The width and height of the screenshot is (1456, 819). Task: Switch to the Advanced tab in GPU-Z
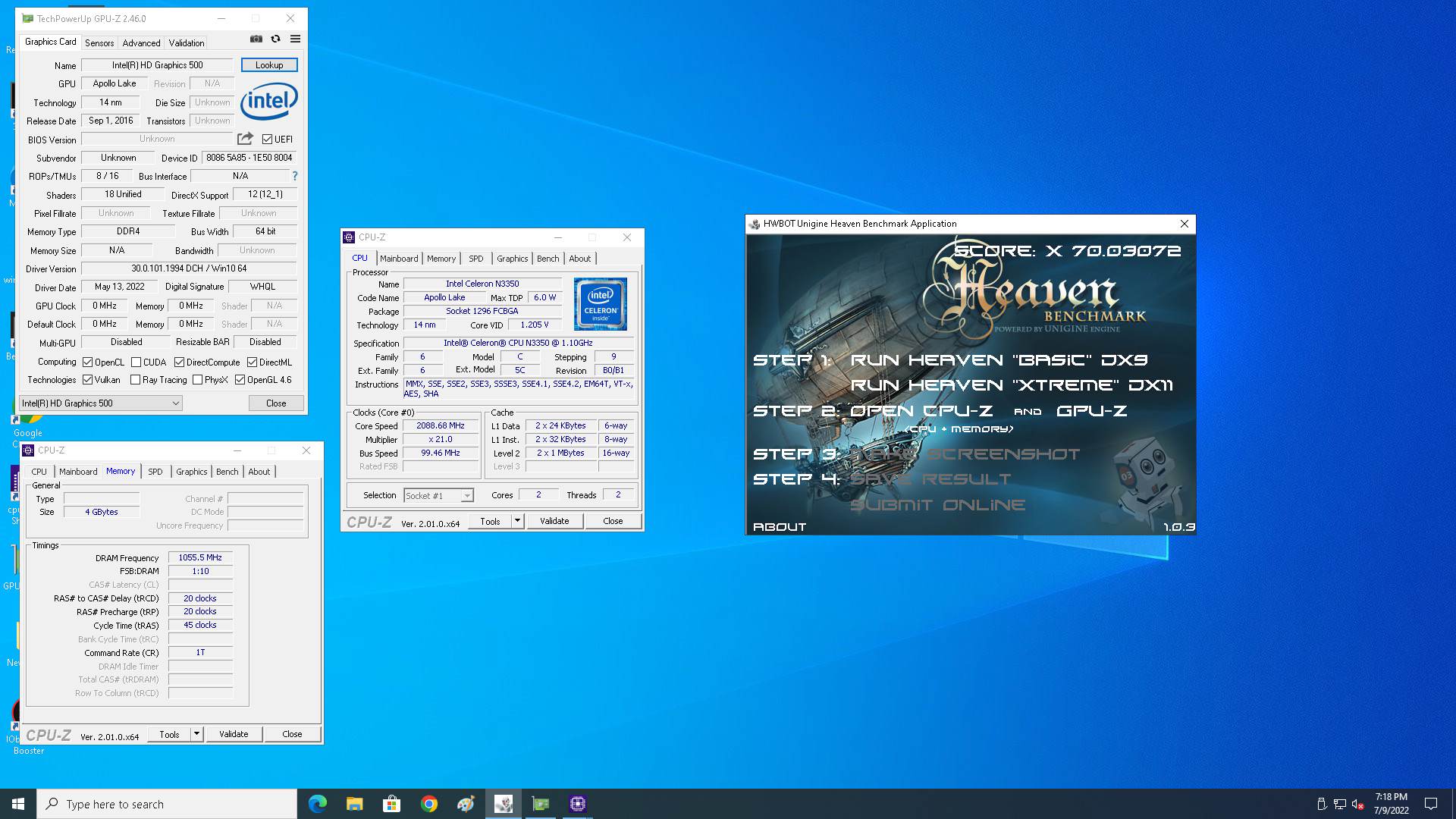pyautogui.click(x=141, y=43)
